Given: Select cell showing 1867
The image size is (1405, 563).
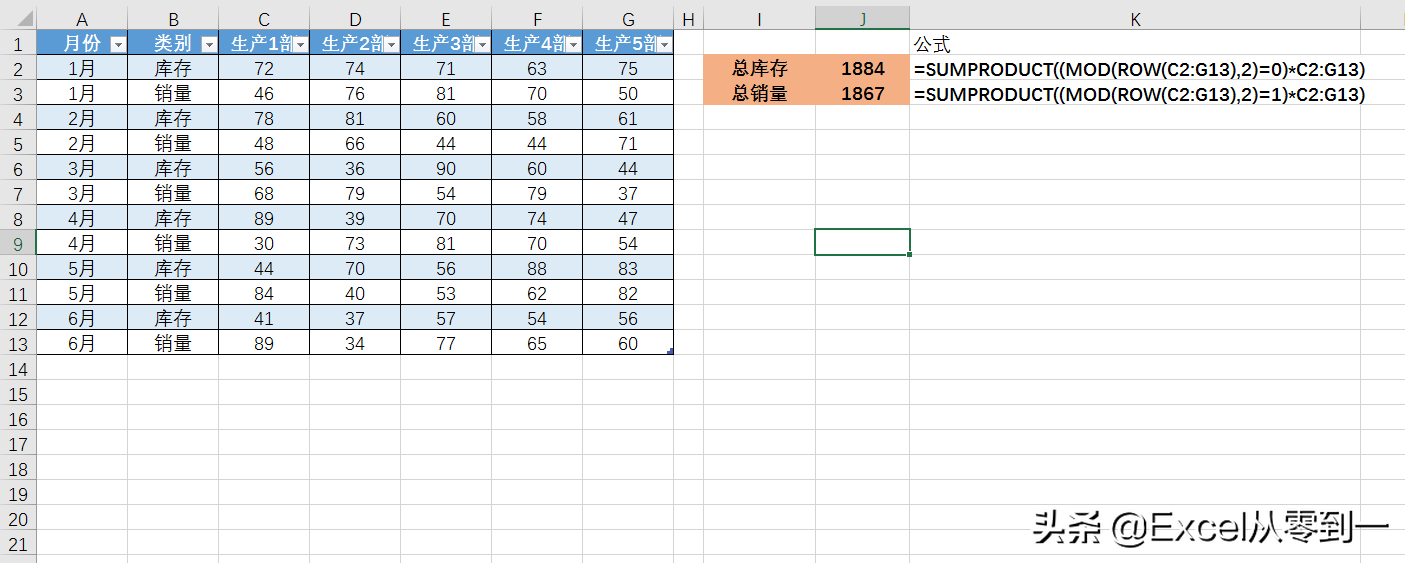Looking at the screenshot, I should (862, 94).
